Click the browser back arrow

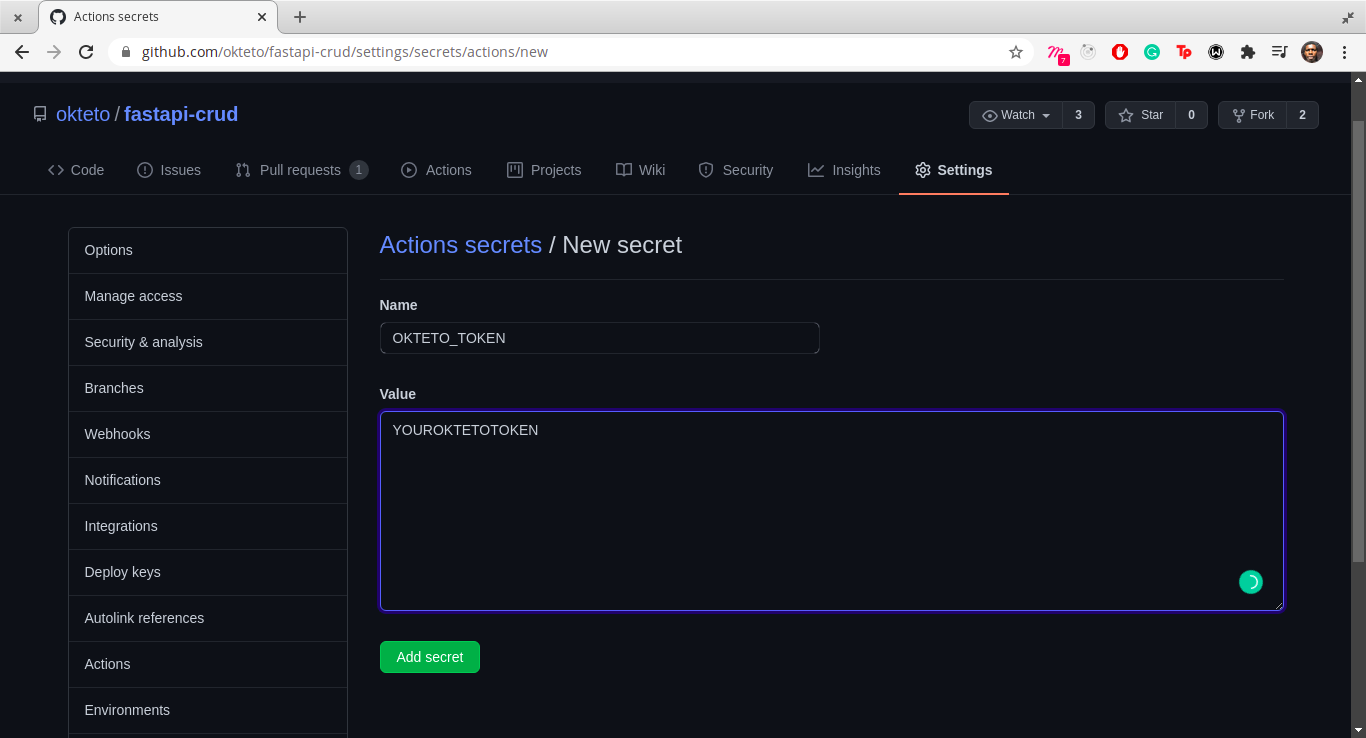coord(22,52)
